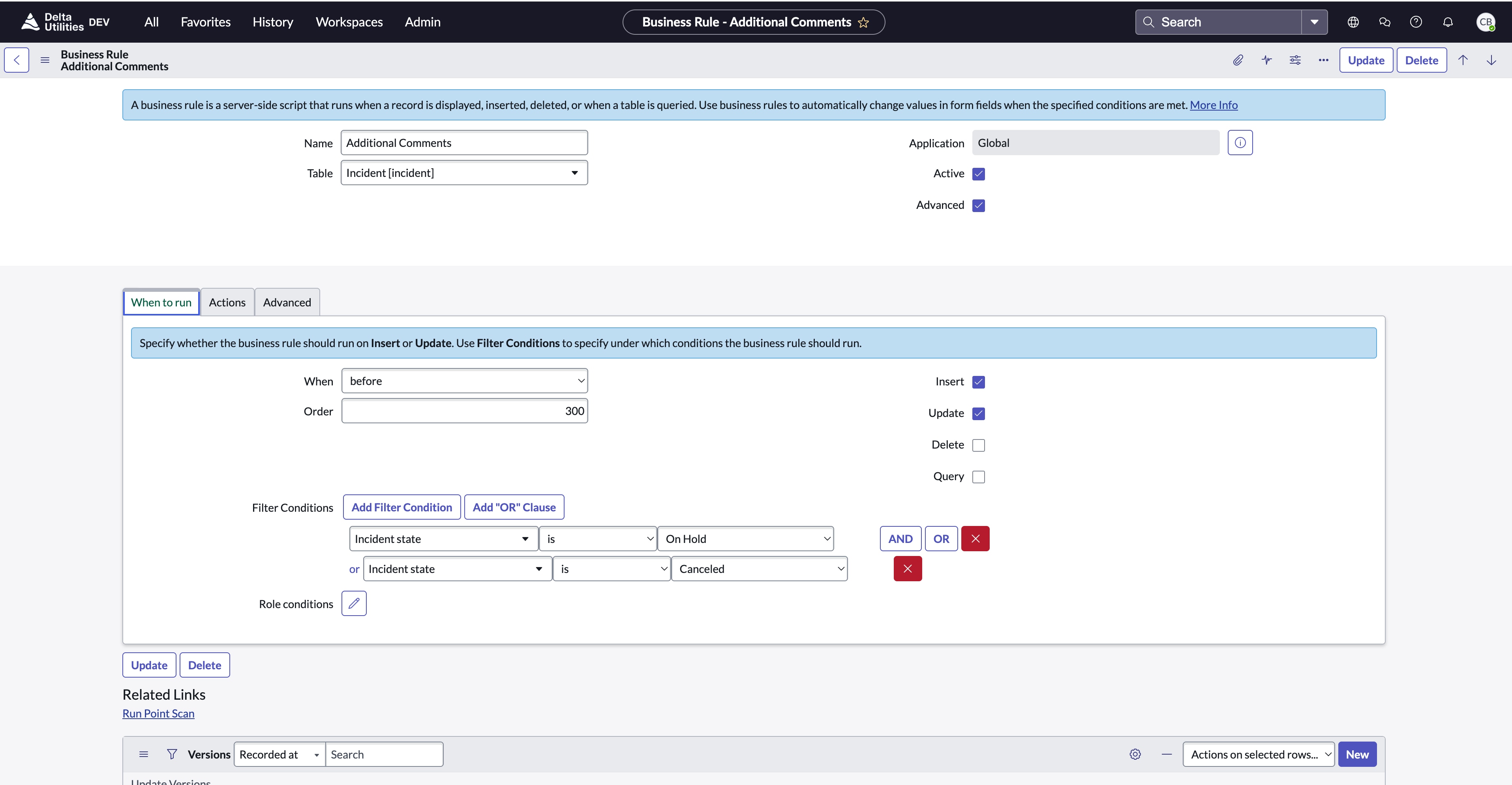Open the filter icon in Versions panel

[172, 754]
